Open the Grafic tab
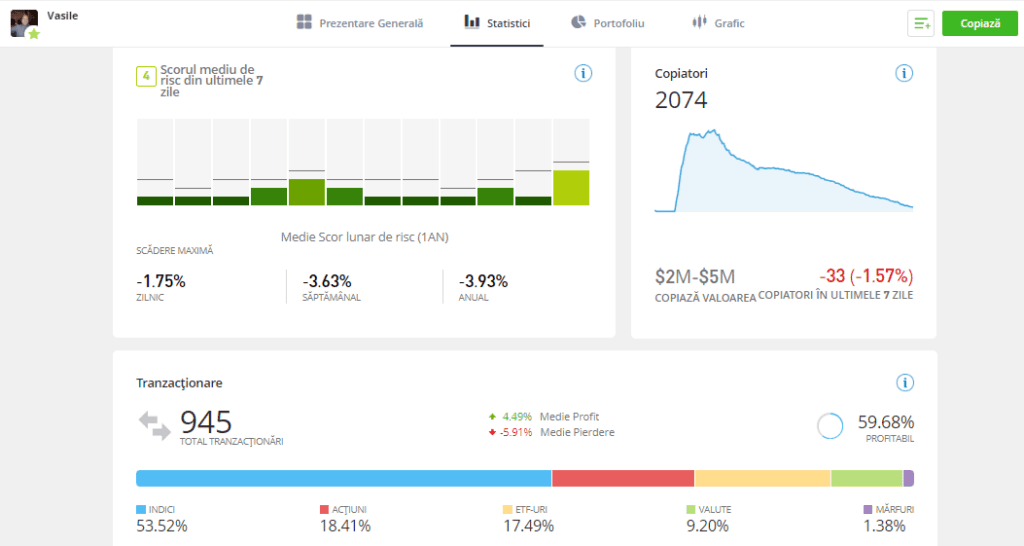The image size is (1024, 546). [x=717, y=23]
